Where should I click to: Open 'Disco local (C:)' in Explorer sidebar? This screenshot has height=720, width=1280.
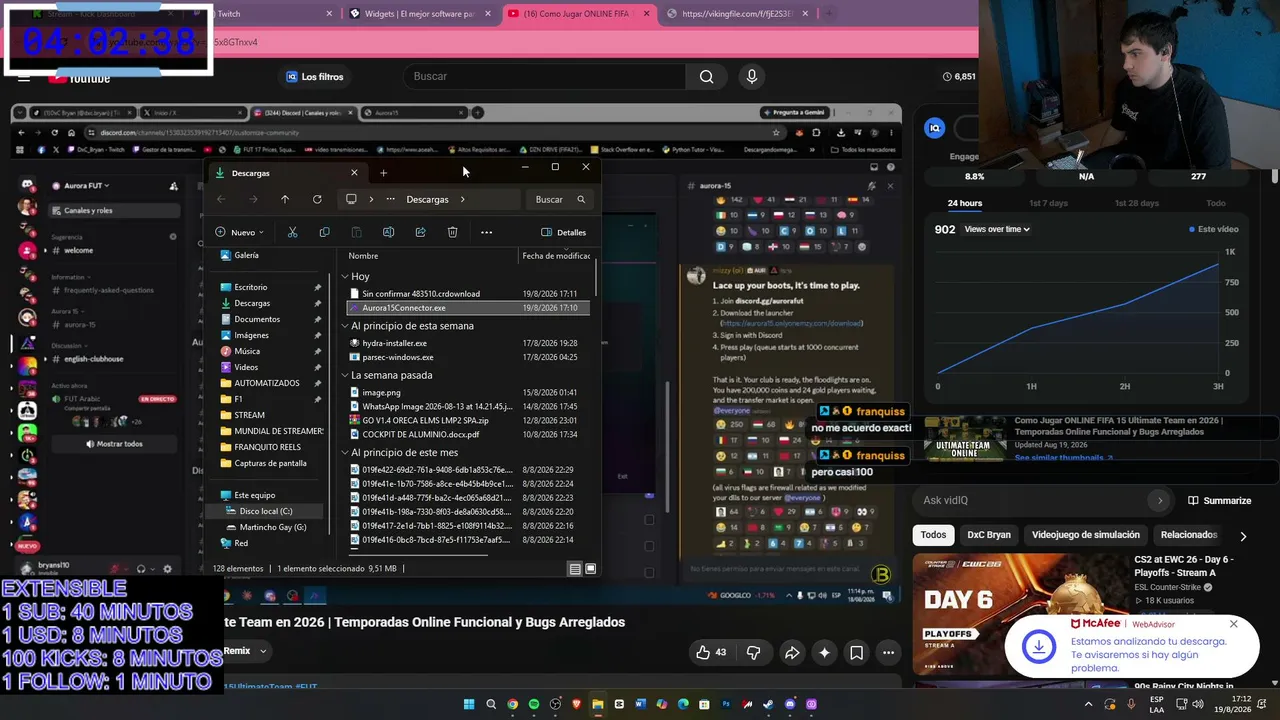[265, 511]
